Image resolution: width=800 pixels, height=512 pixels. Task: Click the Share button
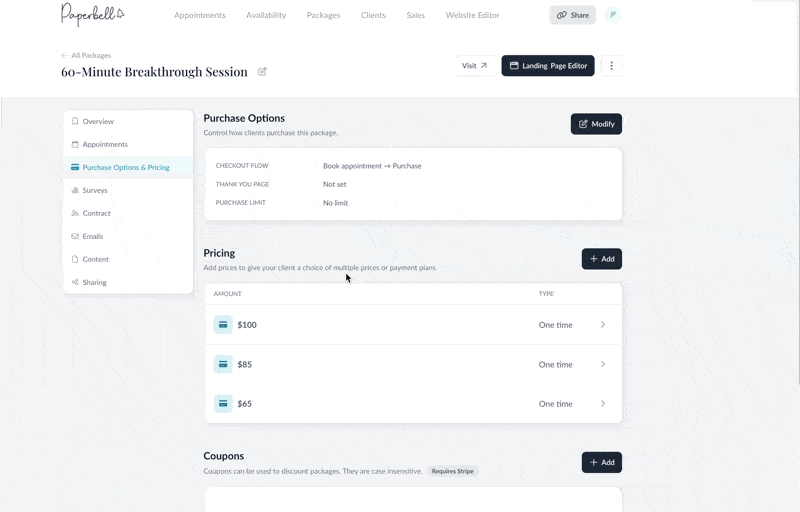click(x=572, y=15)
